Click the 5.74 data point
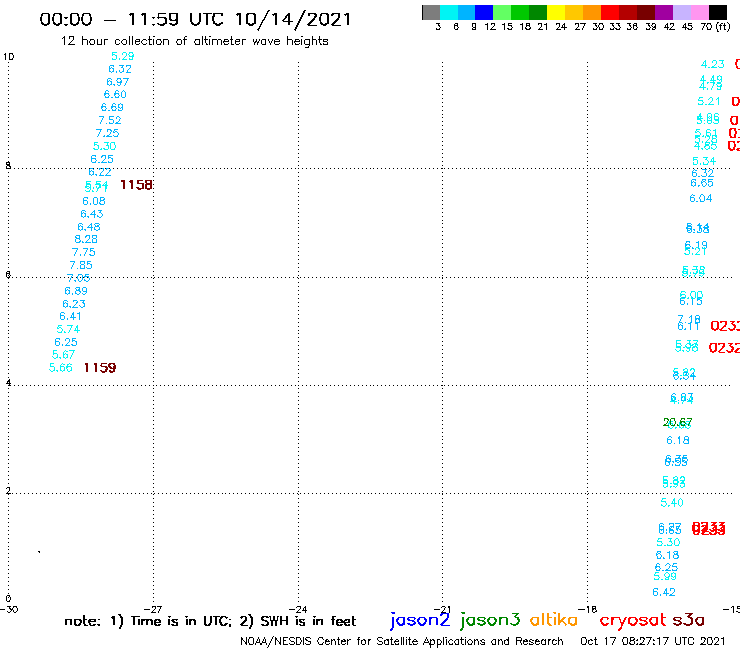The height and width of the screenshot is (650, 740). click(68, 329)
